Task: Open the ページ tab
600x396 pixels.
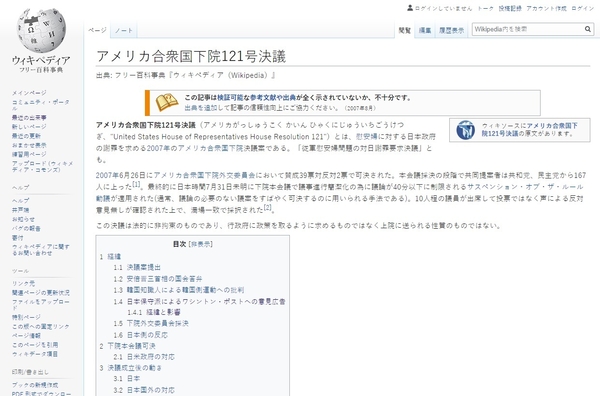Action: coord(97,30)
